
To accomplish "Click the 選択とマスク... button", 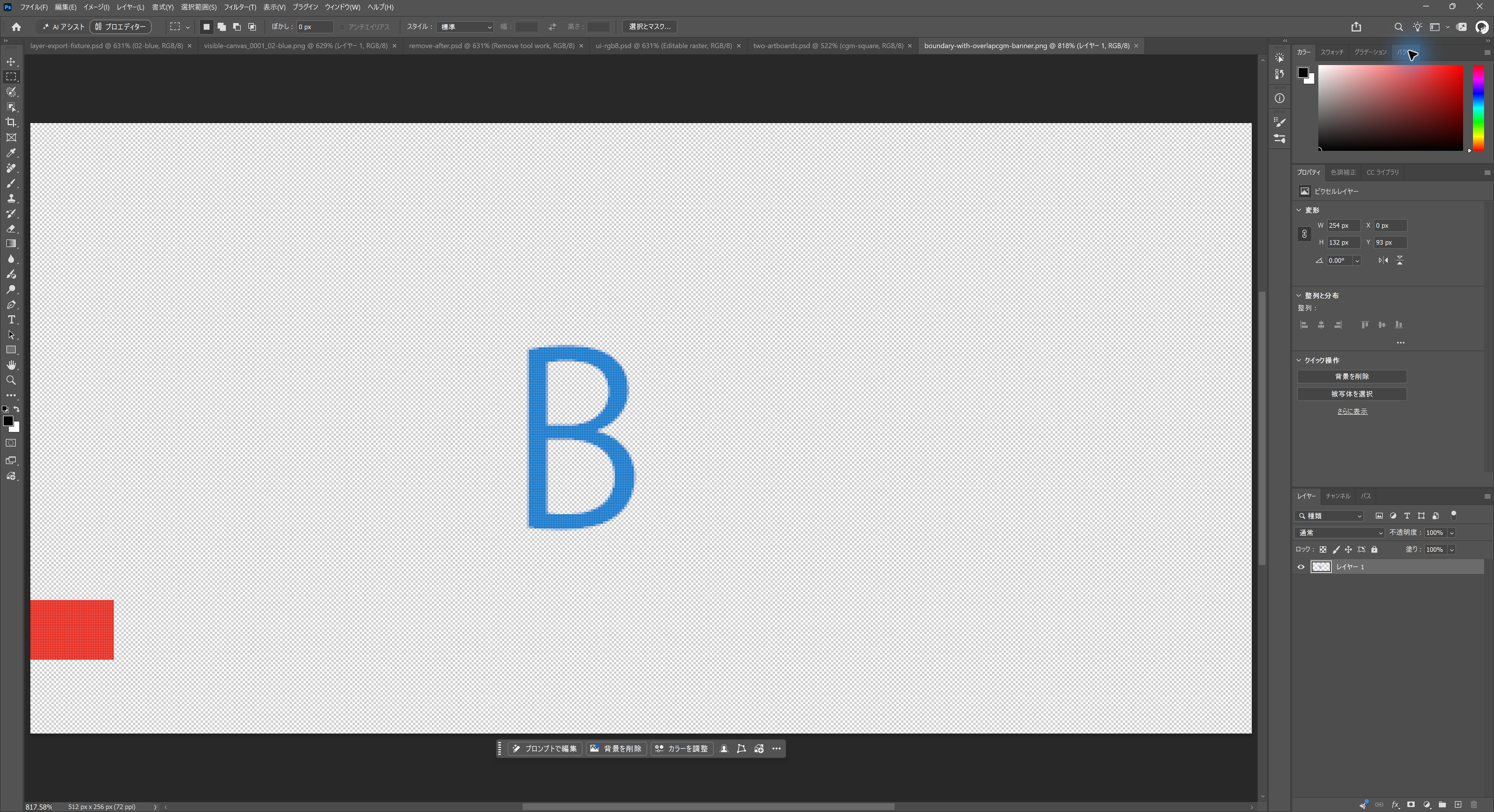I will (x=650, y=27).
